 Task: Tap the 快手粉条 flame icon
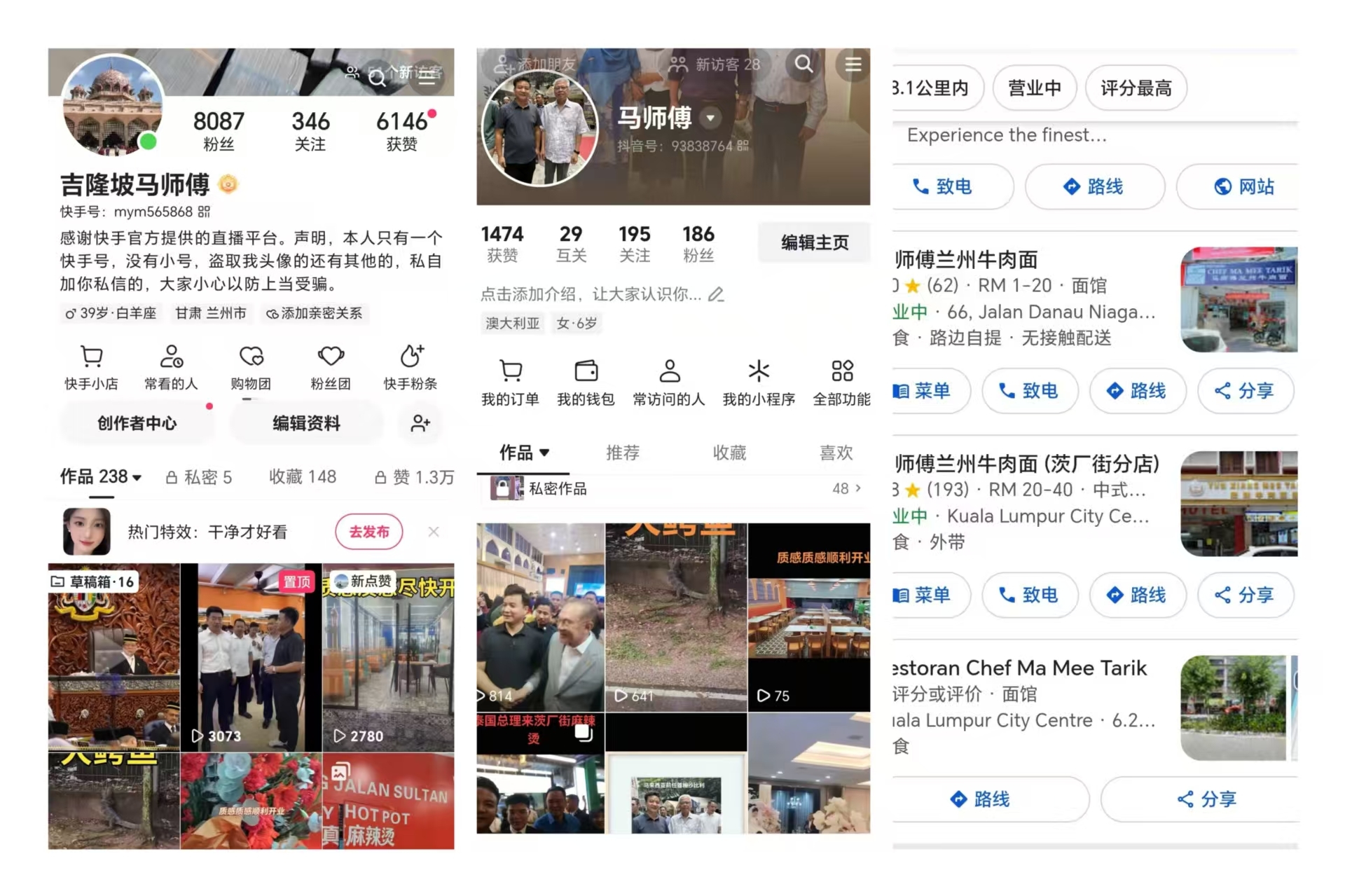pyautogui.click(x=411, y=357)
